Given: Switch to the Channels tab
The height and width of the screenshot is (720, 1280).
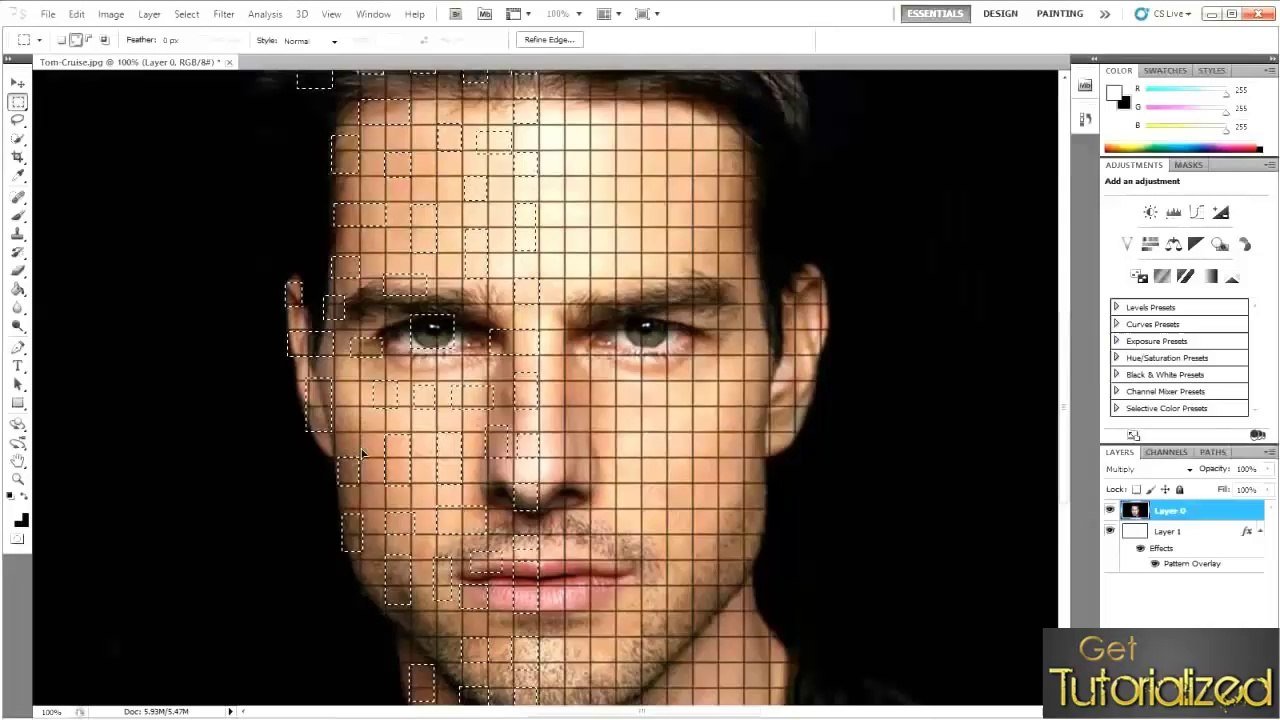Looking at the screenshot, I should click(1166, 452).
